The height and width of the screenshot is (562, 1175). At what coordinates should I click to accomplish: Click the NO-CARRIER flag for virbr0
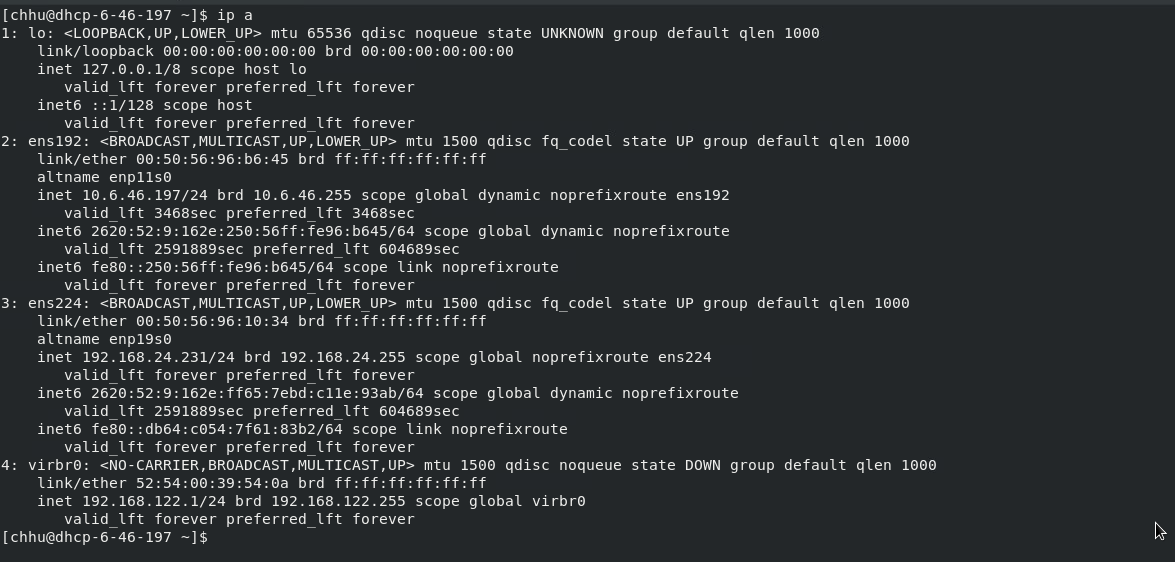[x=154, y=465]
